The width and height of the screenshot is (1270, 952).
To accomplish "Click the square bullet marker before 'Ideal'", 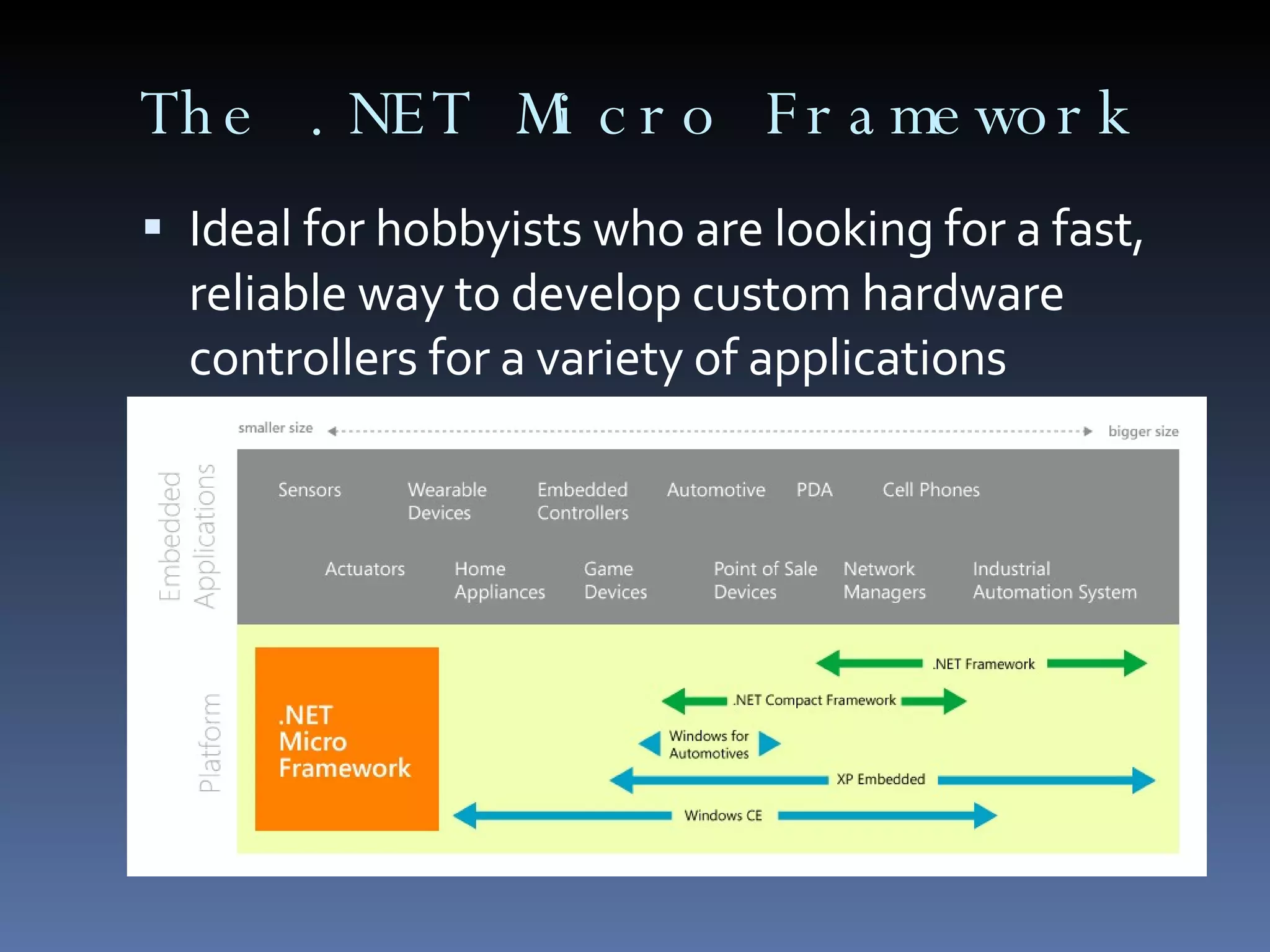I will point(153,226).
